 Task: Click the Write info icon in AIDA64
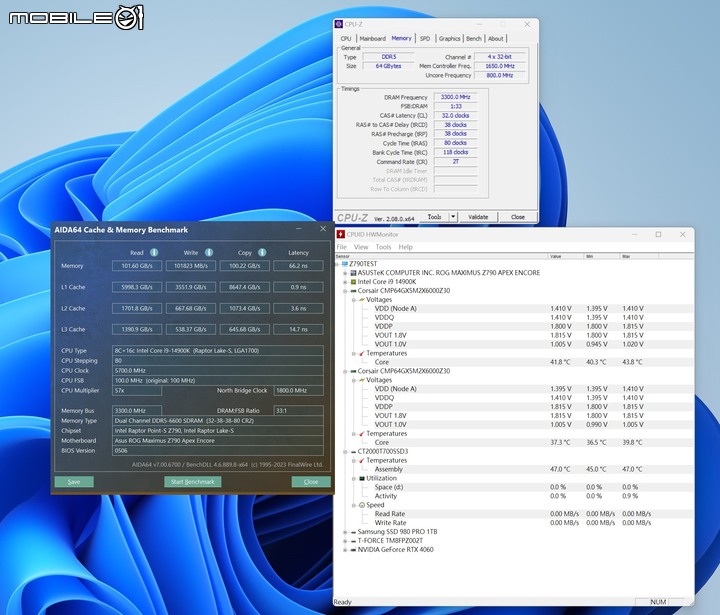point(209,252)
